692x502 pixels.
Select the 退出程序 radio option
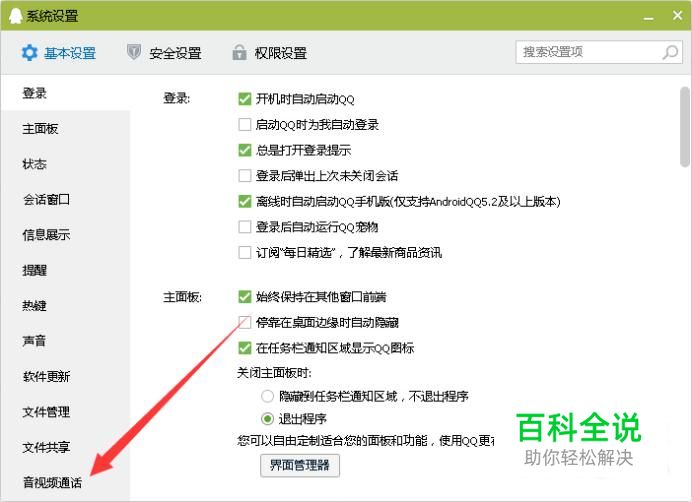pos(267,418)
